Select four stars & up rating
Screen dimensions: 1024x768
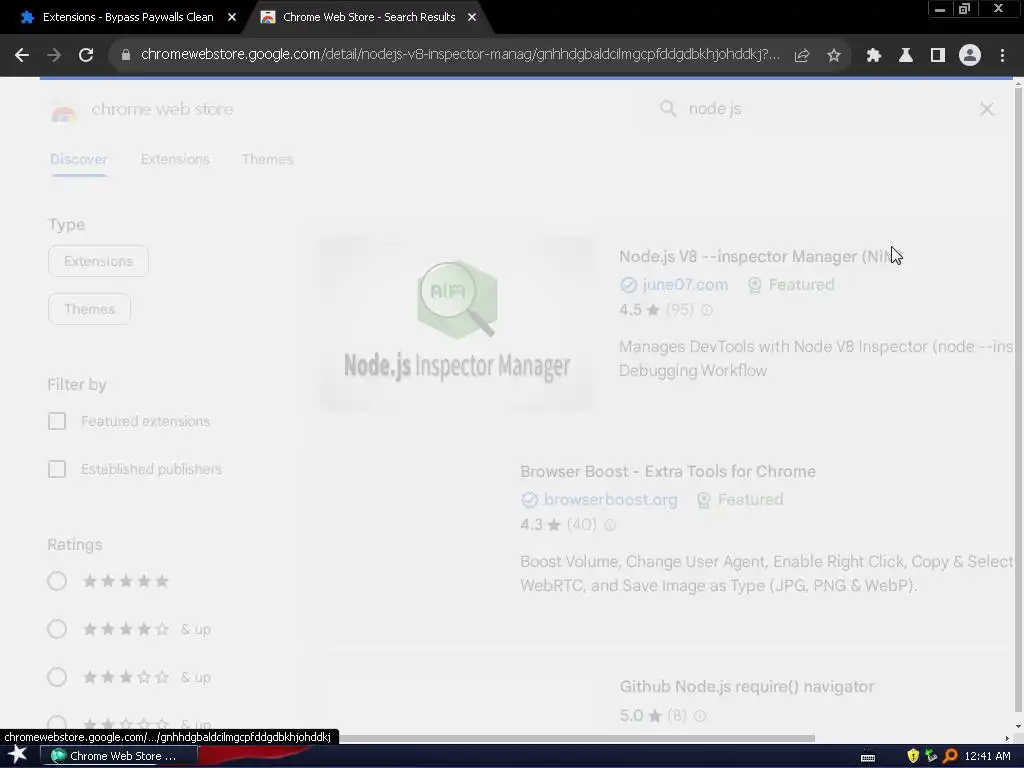click(57, 630)
